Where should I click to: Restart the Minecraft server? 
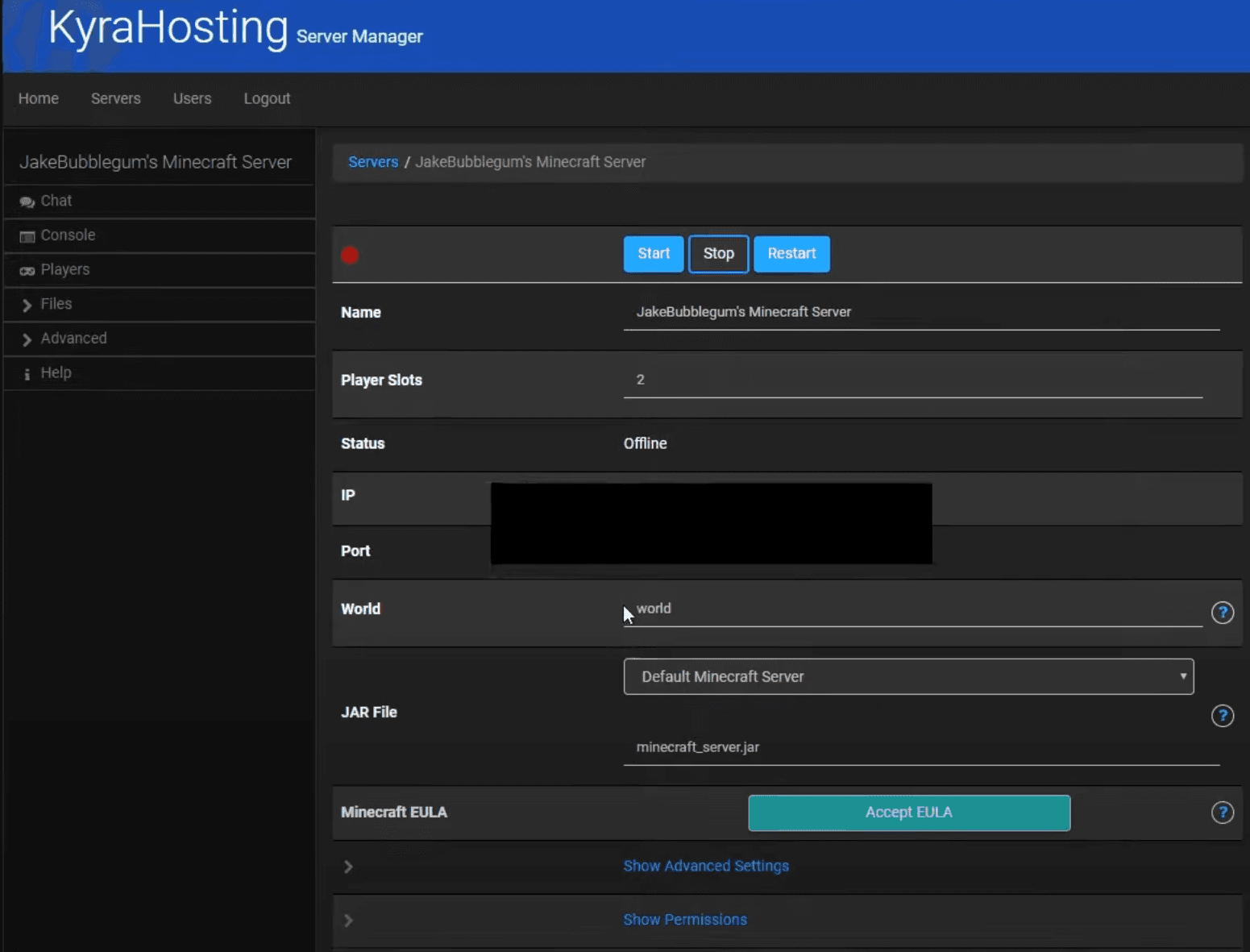[791, 254]
